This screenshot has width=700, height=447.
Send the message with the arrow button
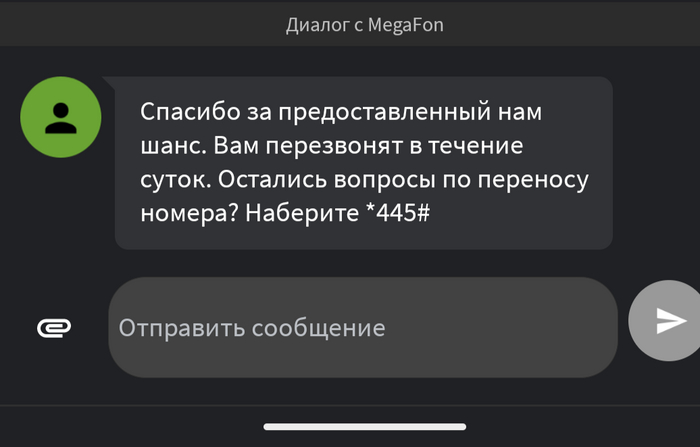pos(665,321)
